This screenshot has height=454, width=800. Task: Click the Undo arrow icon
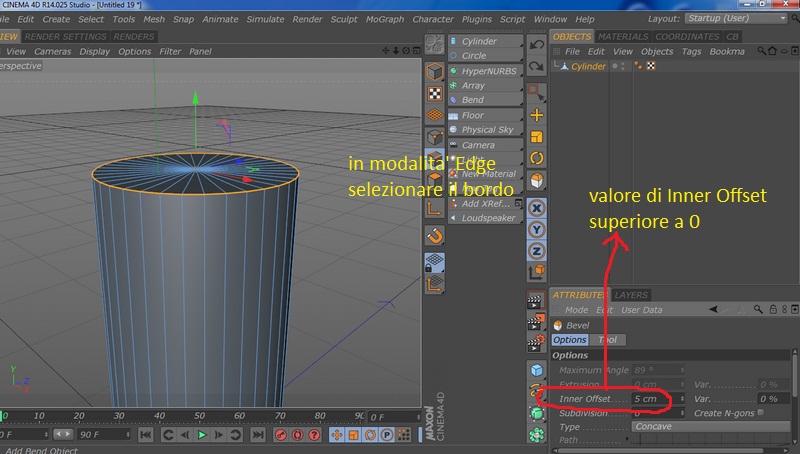tap(537, 46)
